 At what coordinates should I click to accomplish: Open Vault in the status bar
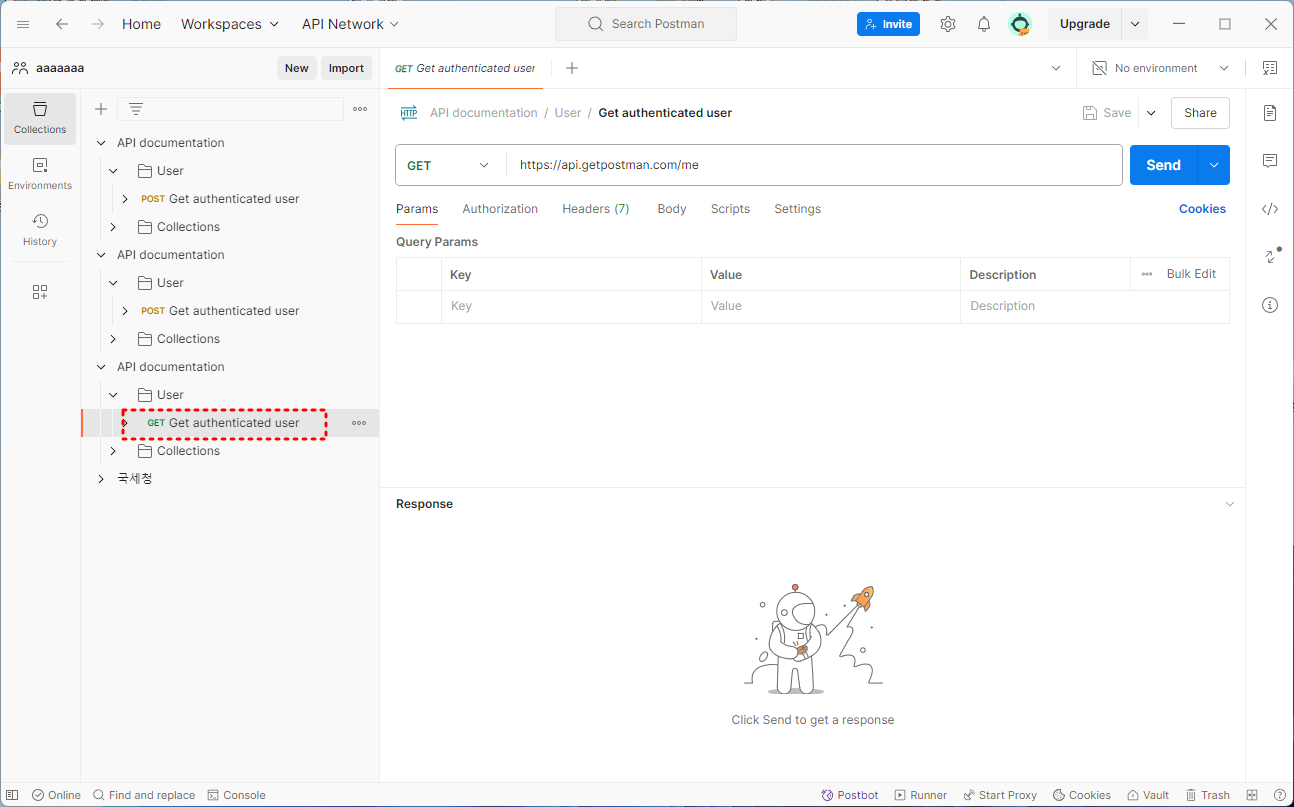1148,795
